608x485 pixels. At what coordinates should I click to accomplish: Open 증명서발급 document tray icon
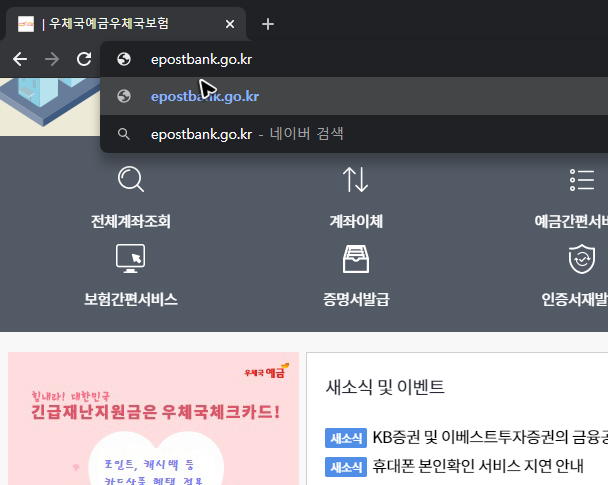point(356,259)
